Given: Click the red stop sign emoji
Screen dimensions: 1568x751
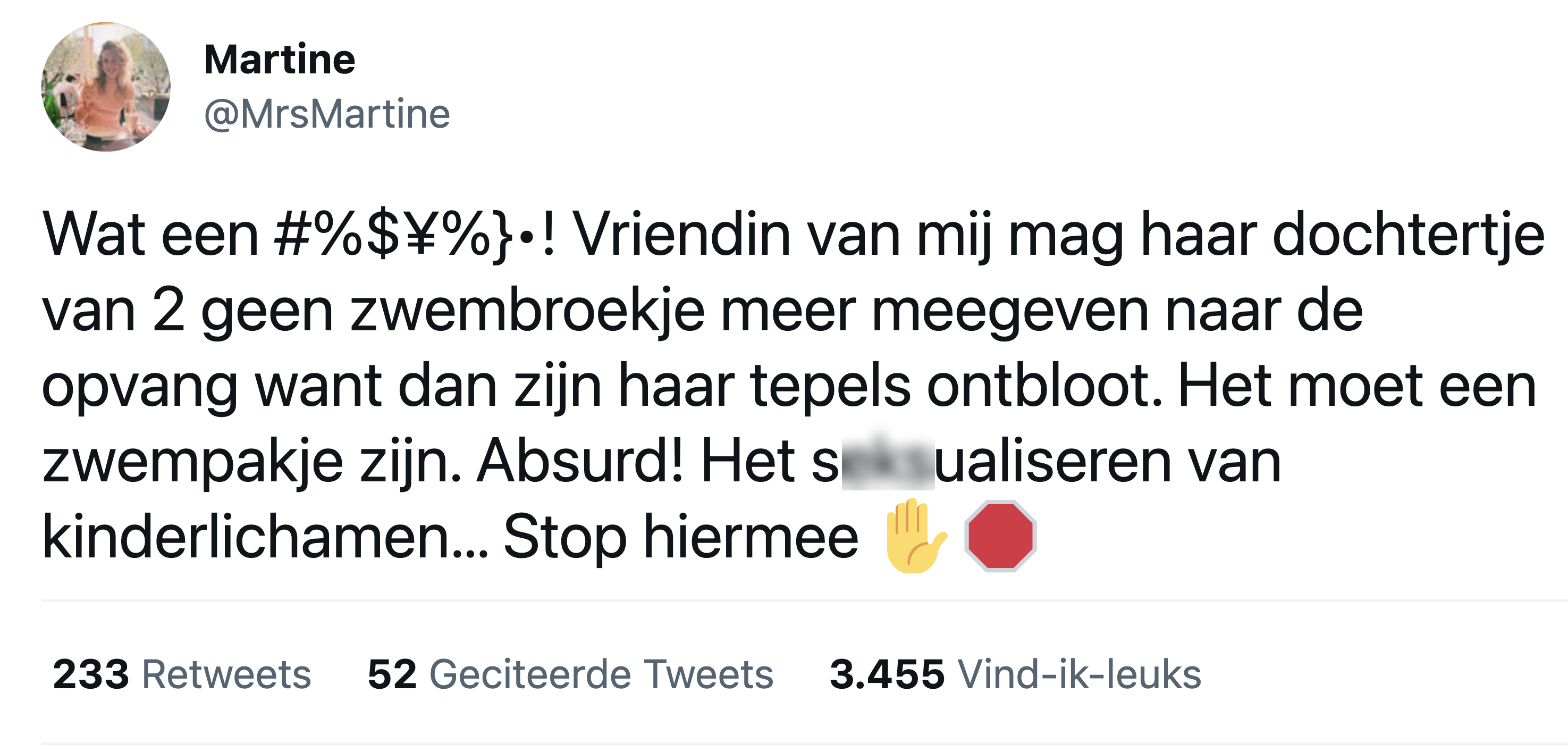Looking at the screenshot, I should 1000,536.
